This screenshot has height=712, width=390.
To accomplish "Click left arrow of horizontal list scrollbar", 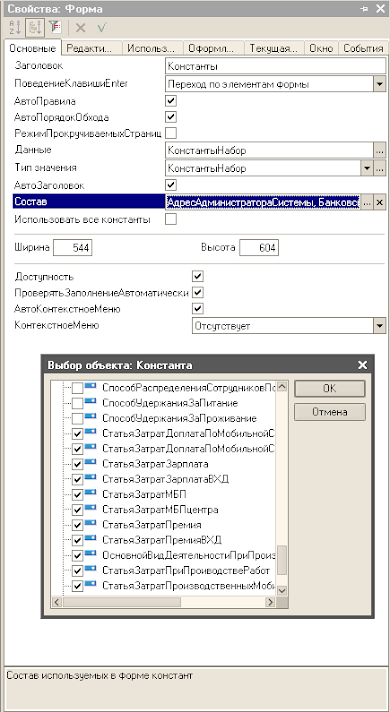I will pos(58,602).
